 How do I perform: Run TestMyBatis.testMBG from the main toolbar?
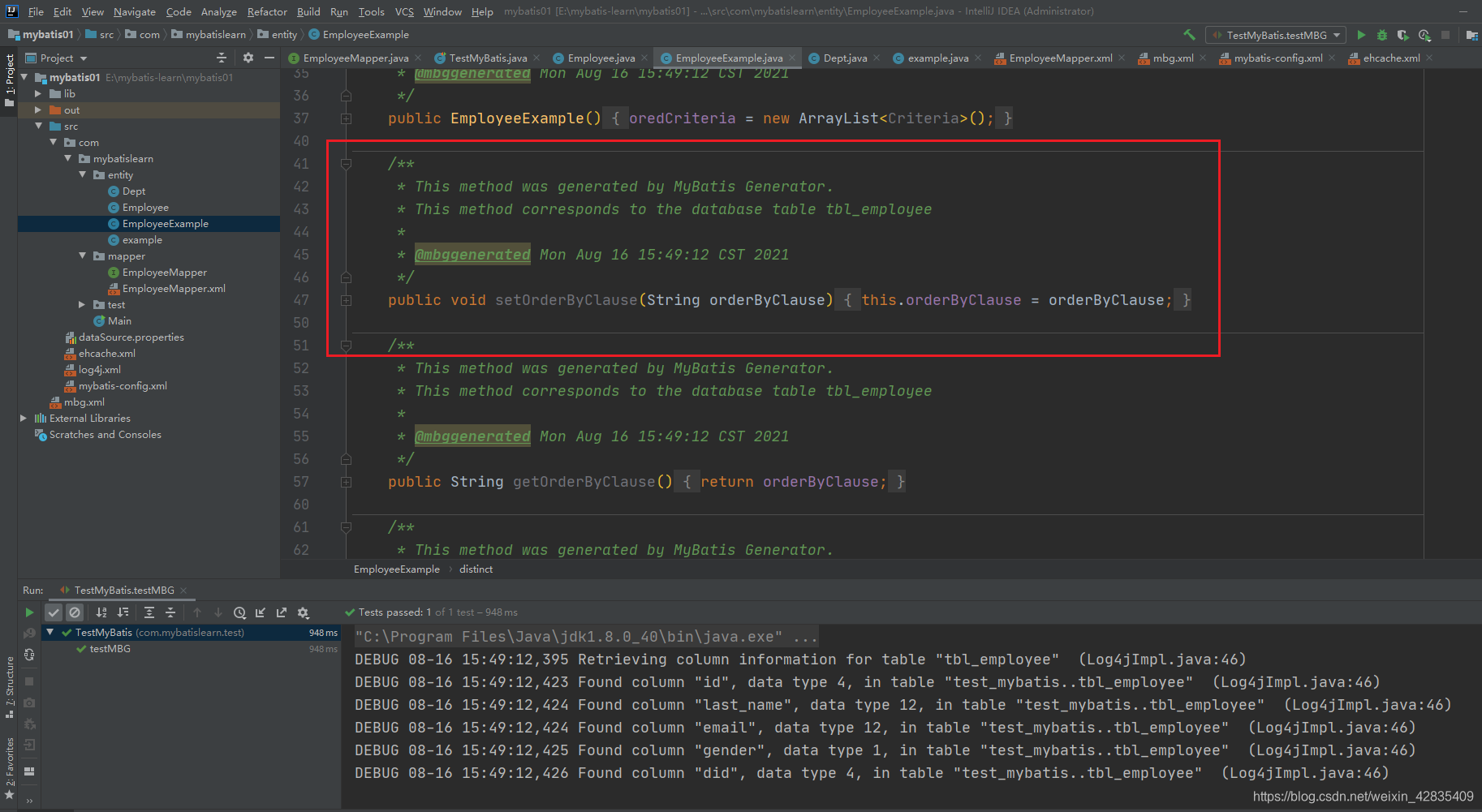click(1361, 35)
